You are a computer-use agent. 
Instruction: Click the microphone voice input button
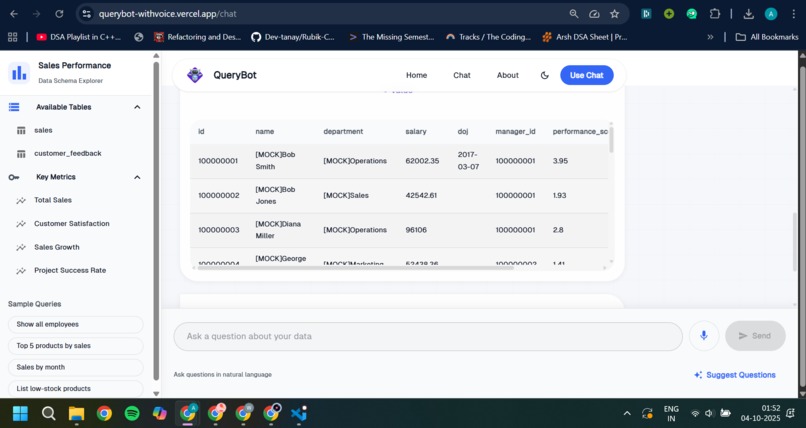click(x=704, y=336)
